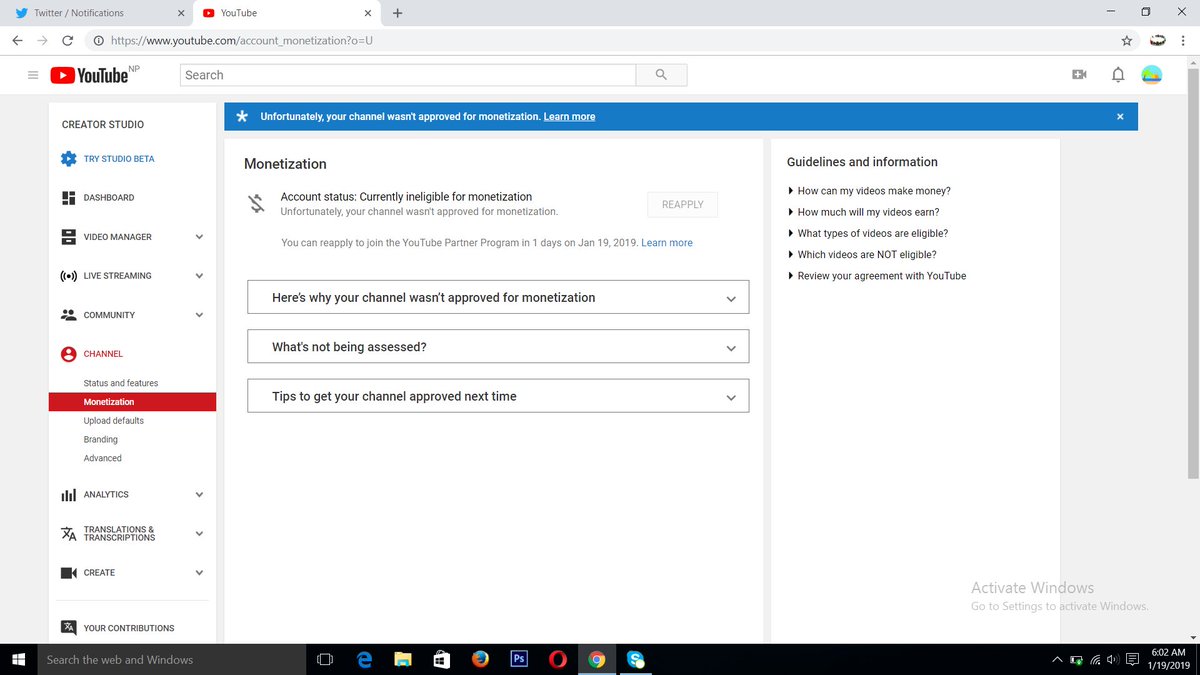Click 'Search the web and Windows' box
The image size is (1200, 675).
point(171,659)
